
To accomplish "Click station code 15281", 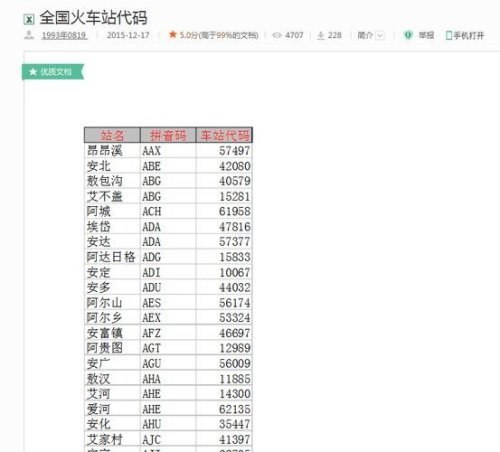I will tap(234, 196).
